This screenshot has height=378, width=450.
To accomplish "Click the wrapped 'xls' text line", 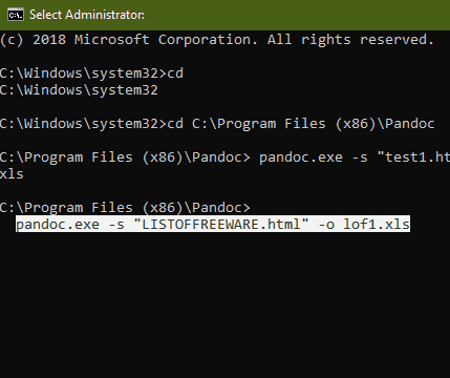I will click(12, 174).
